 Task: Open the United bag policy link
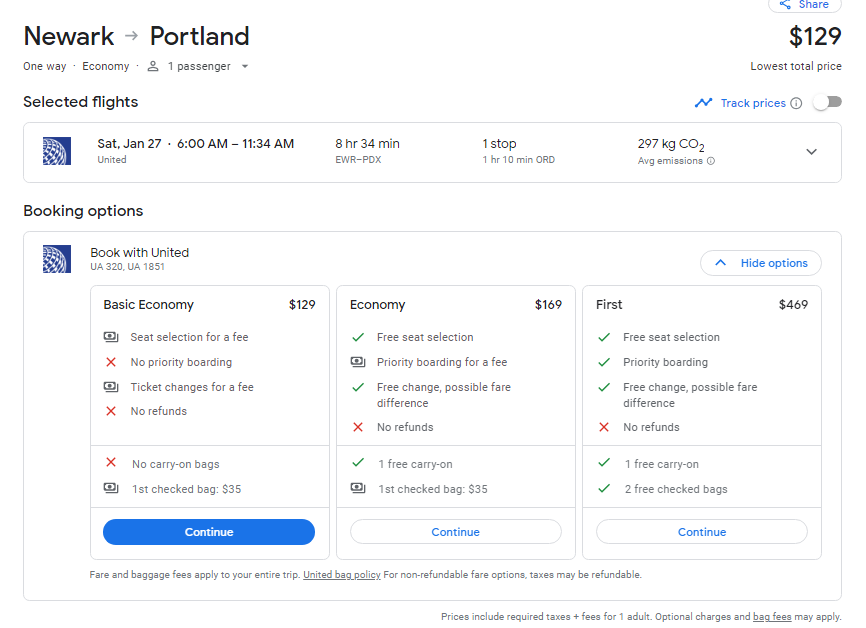342,575
